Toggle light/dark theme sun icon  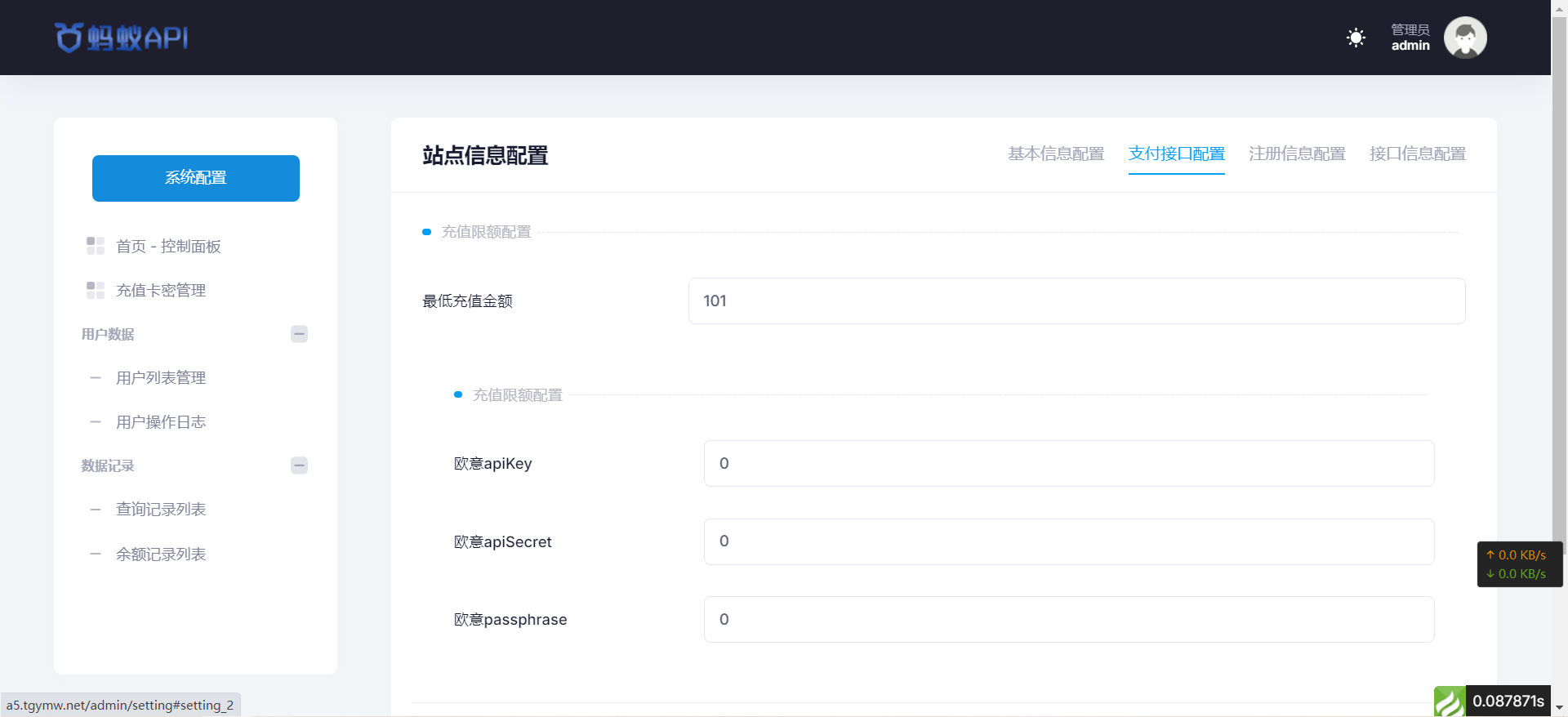(x=1356, y=38)
